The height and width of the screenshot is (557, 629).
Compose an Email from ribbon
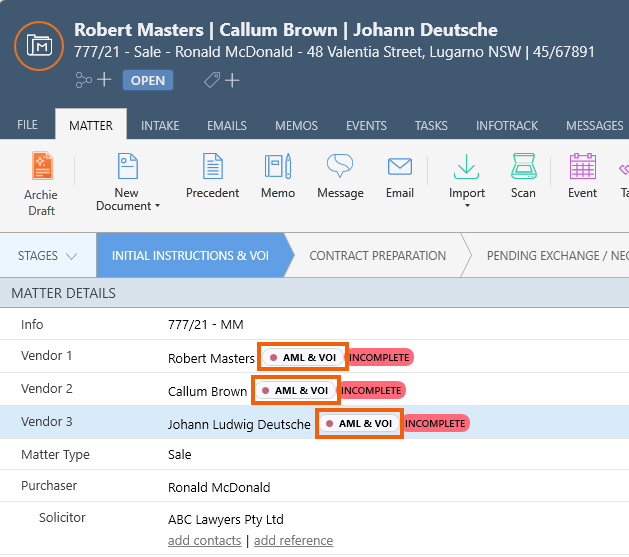[400, 166]
